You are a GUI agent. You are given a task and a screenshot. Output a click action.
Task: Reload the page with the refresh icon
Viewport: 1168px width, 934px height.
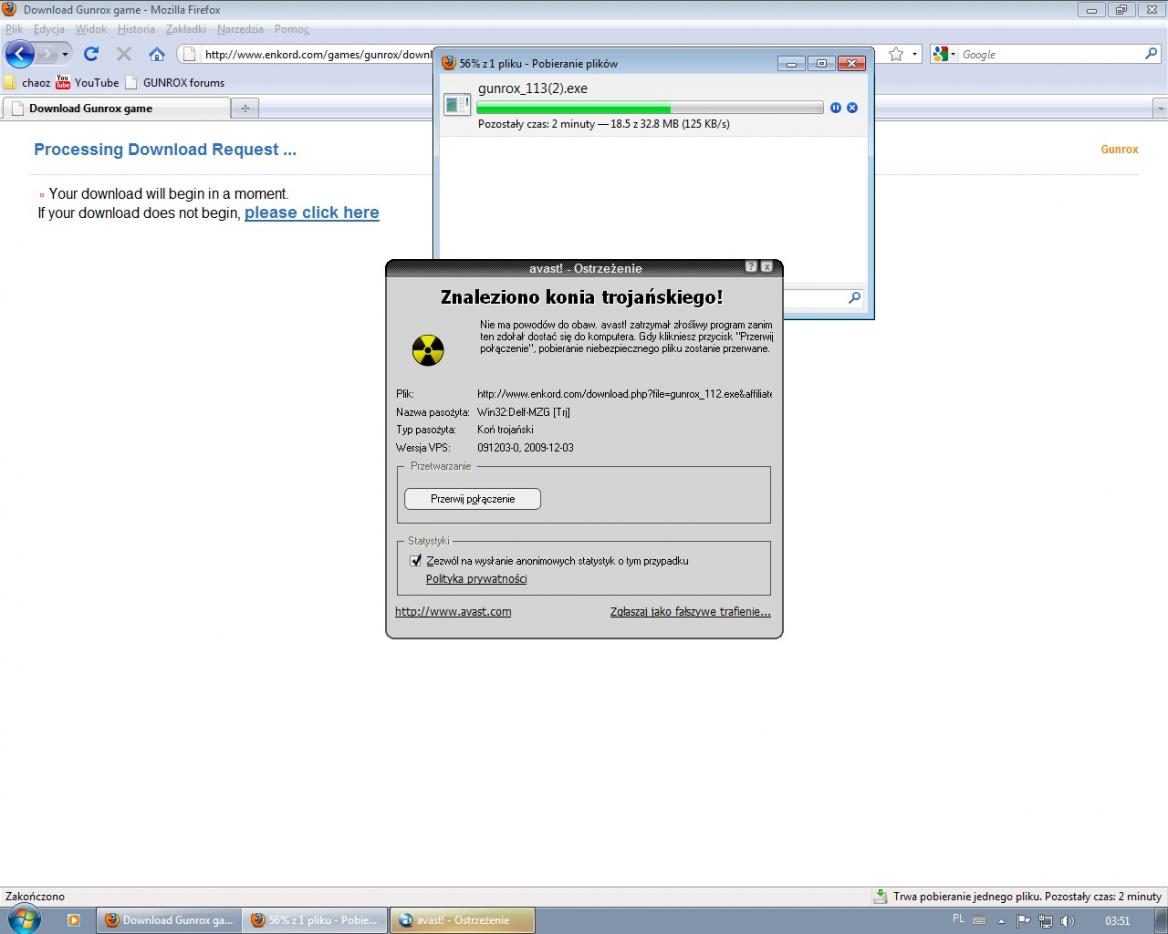click(91, 54)
